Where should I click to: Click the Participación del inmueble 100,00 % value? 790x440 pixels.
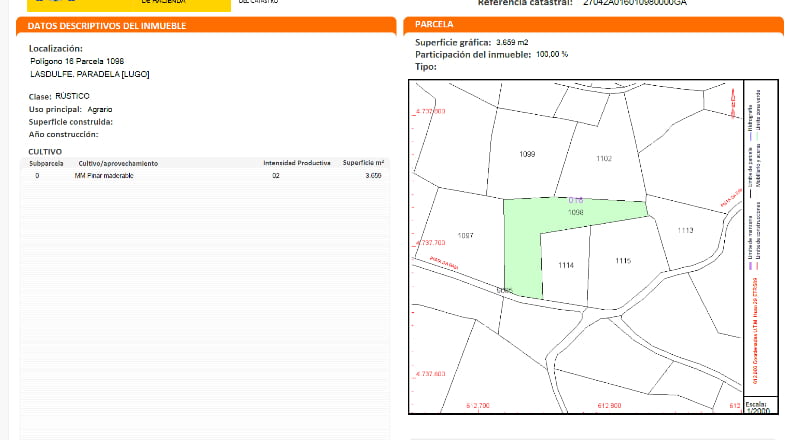(x=552, y=54)
